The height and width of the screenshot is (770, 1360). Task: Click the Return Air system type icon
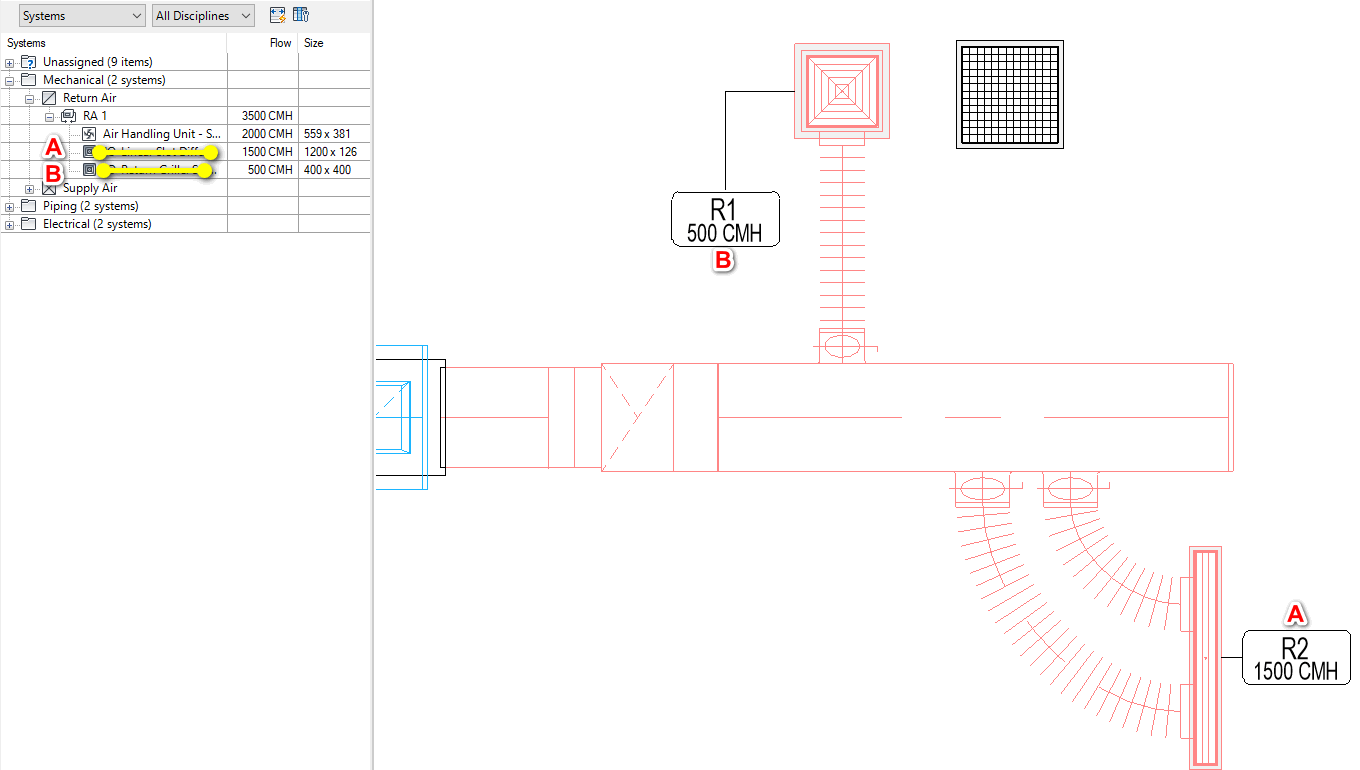click(x=49, y=98)
